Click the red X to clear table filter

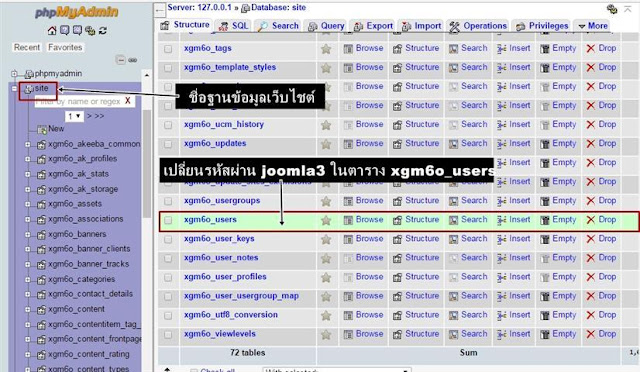coord(128,101)
